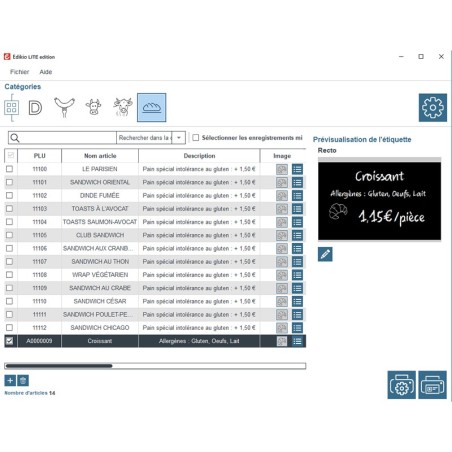Viewport: 452px width, 452px height.
Task: Select the 'SANDWICH AUX CRANB...' name cell
Action: [100, 248]
